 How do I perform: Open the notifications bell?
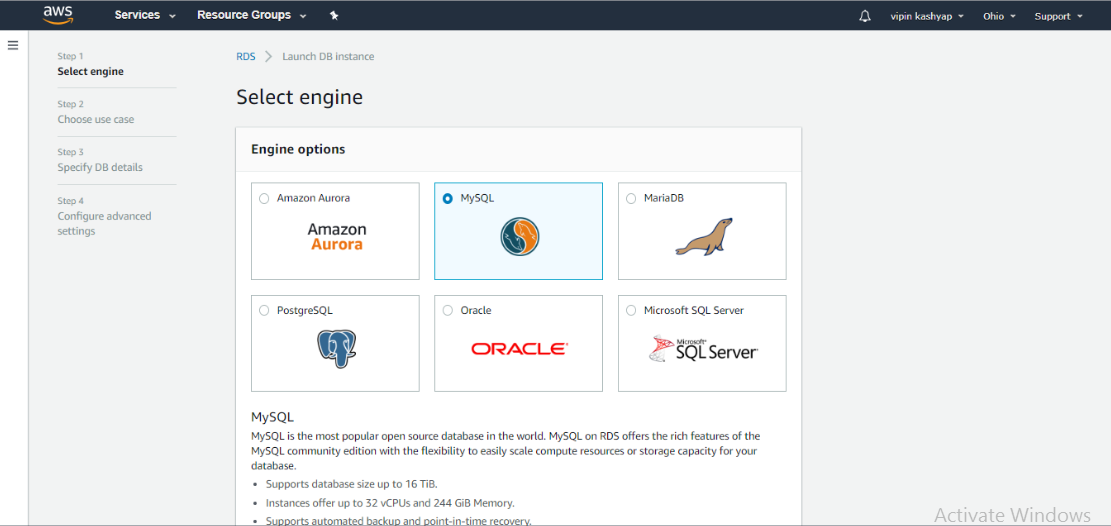864,16
